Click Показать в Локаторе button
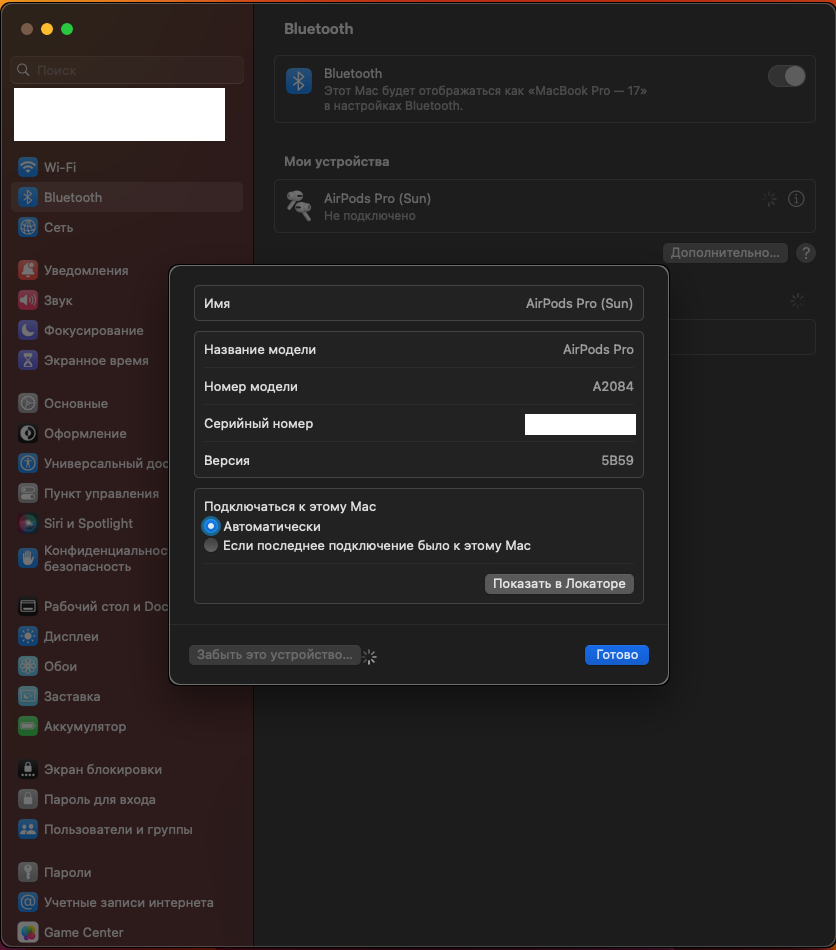Viewport: 836px width, 950px height. point(559,583)
